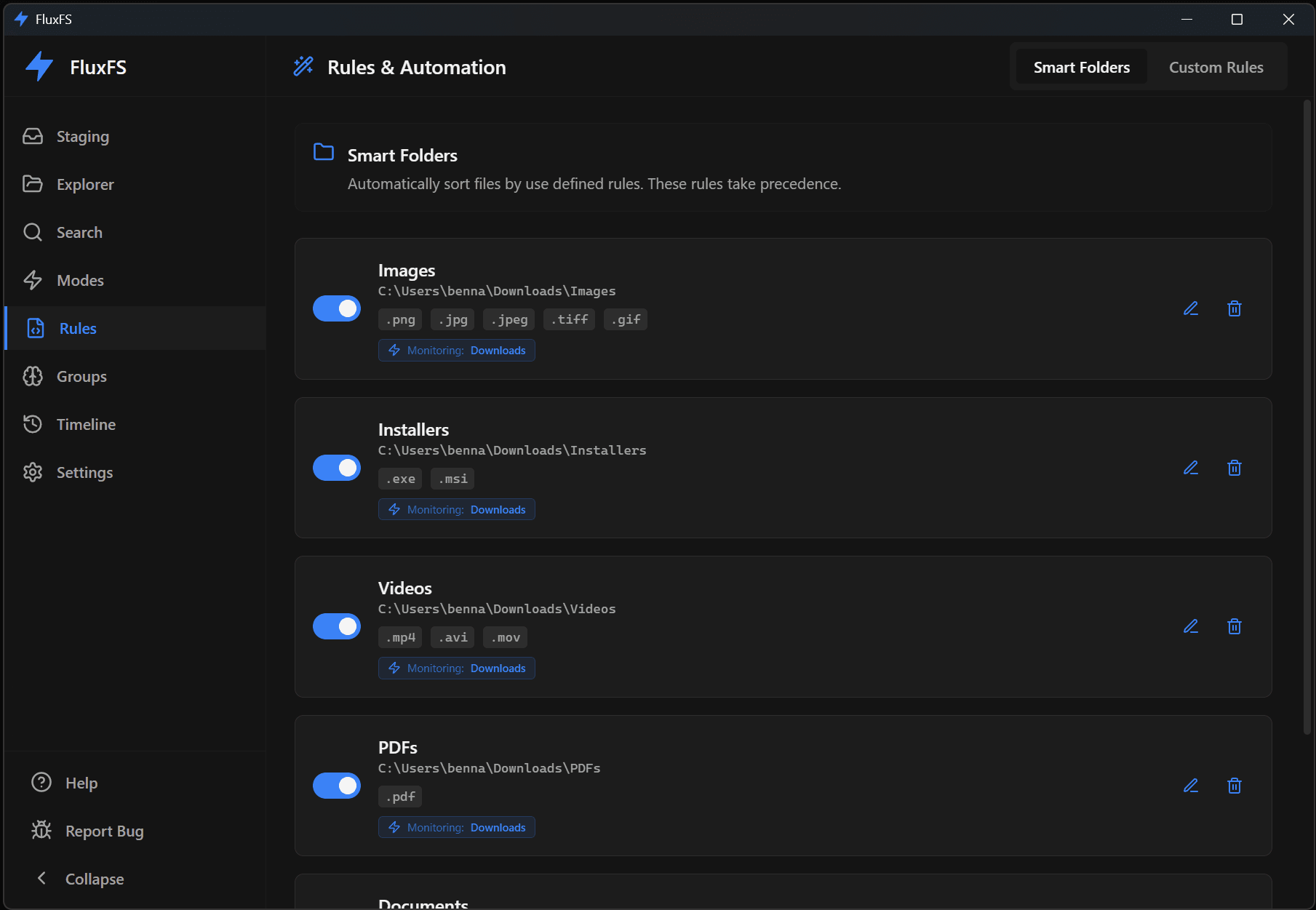The image size is (1316, 910).
Task: Open the Downloads monitoring link for Videos
Action: tap(498, 668)
